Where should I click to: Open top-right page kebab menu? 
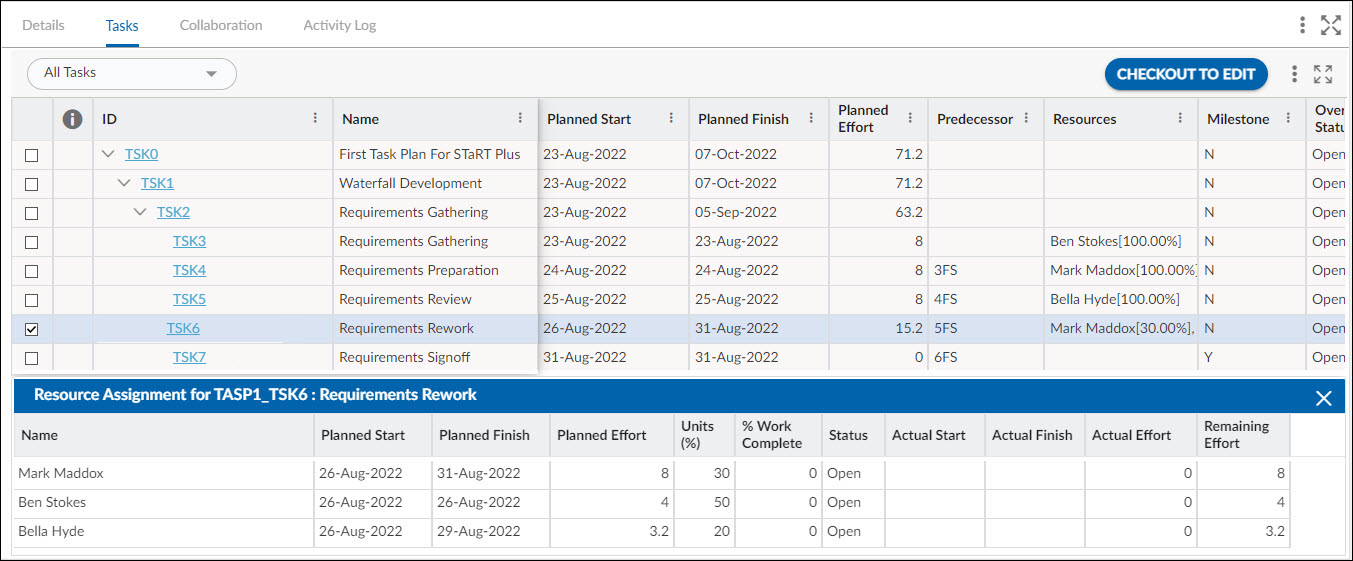click(1302, 25)
